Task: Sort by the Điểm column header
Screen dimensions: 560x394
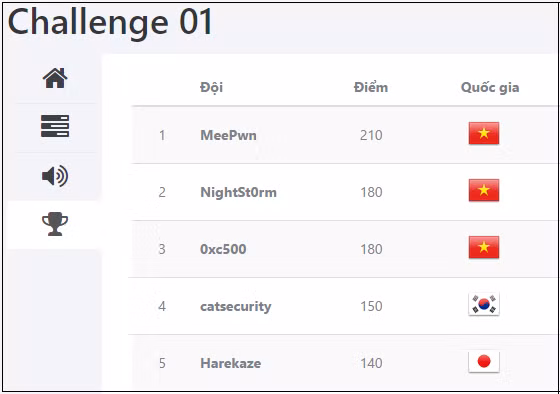Action: coord(371,87)
